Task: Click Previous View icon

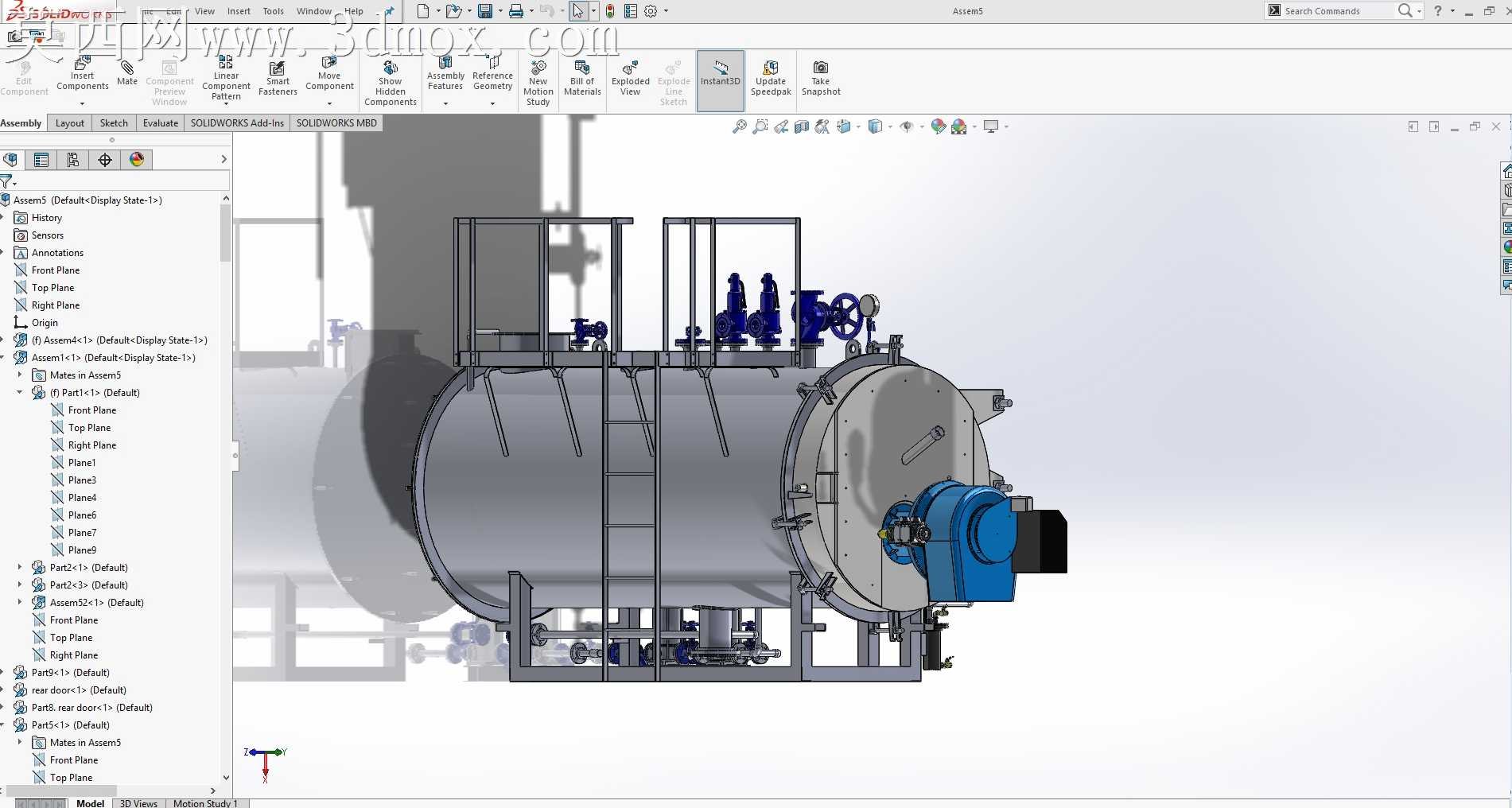Action: tap(781, 126)
